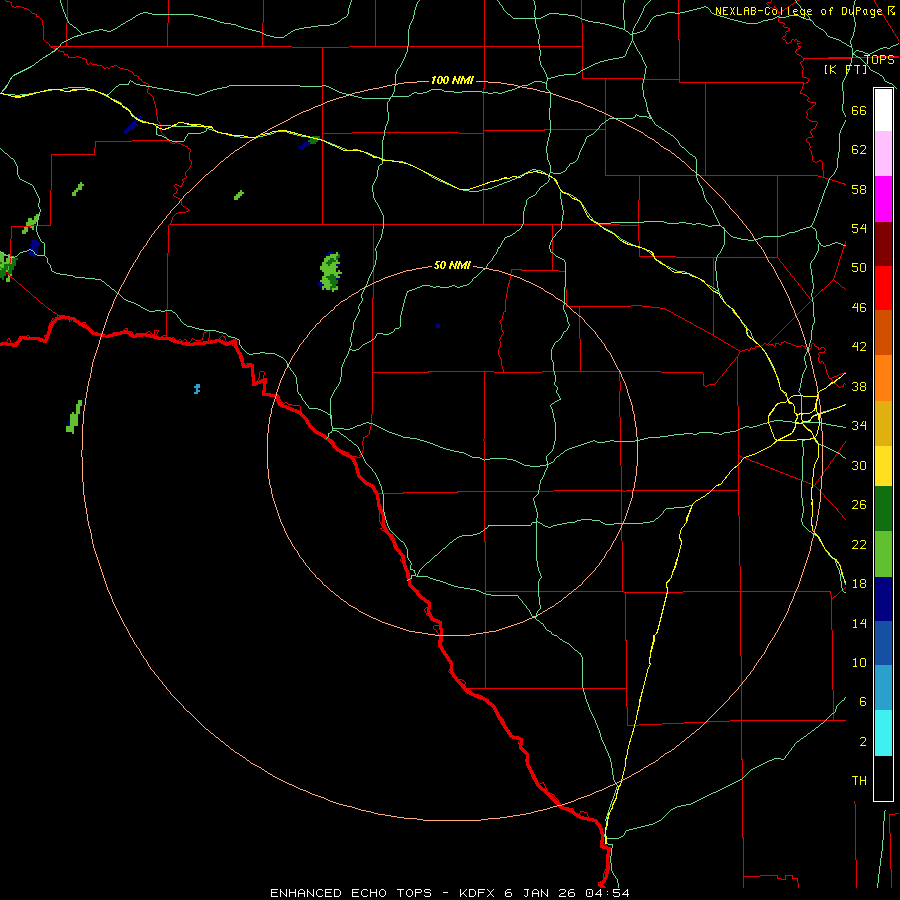The image size is (900, 900).
Task: Click the "2" legend value
Action: (x=862, y=742)
